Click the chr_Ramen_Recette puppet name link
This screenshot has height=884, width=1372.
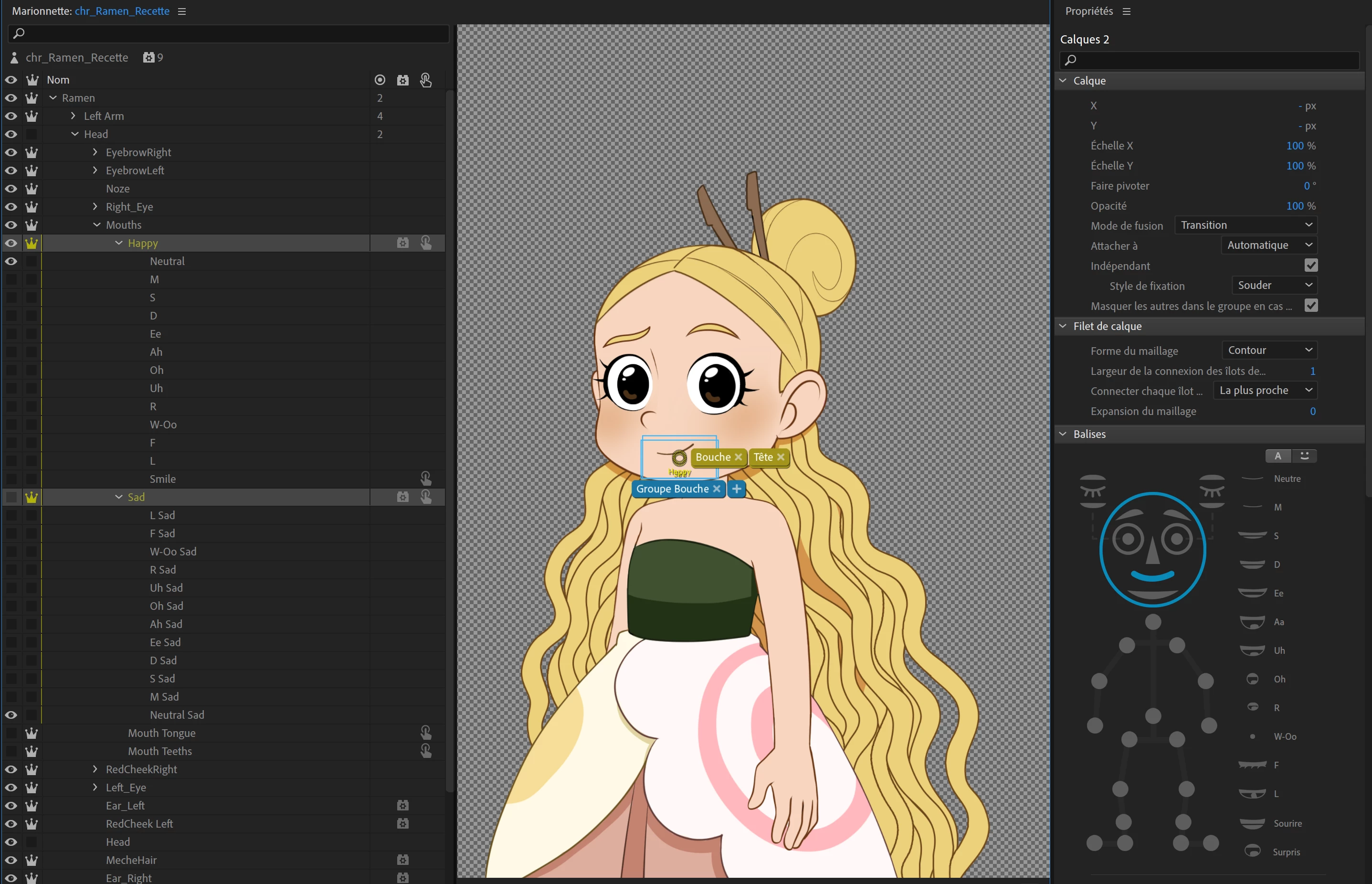(x=122, y=11)
